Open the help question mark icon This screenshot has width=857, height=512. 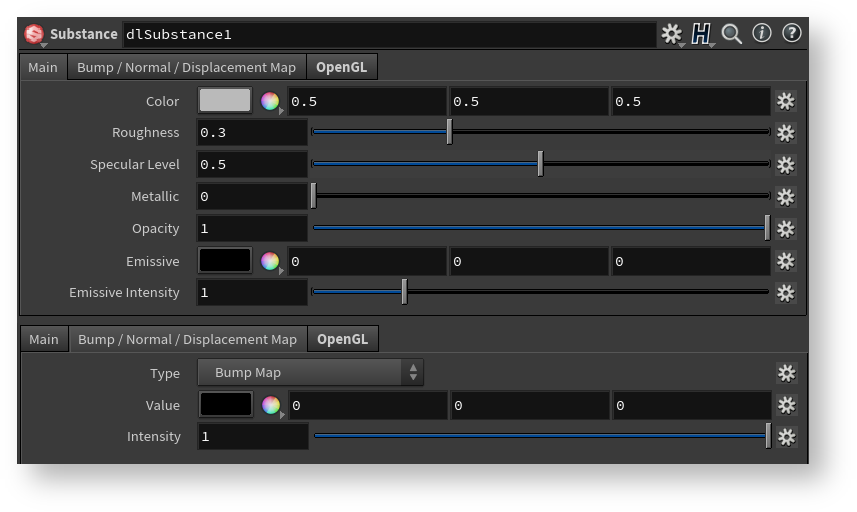tap(792, 34)
